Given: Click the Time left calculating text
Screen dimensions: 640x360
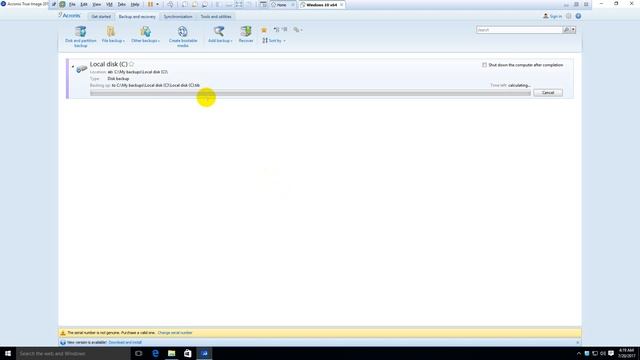Looking at the screenshot, I should (510, 85).
